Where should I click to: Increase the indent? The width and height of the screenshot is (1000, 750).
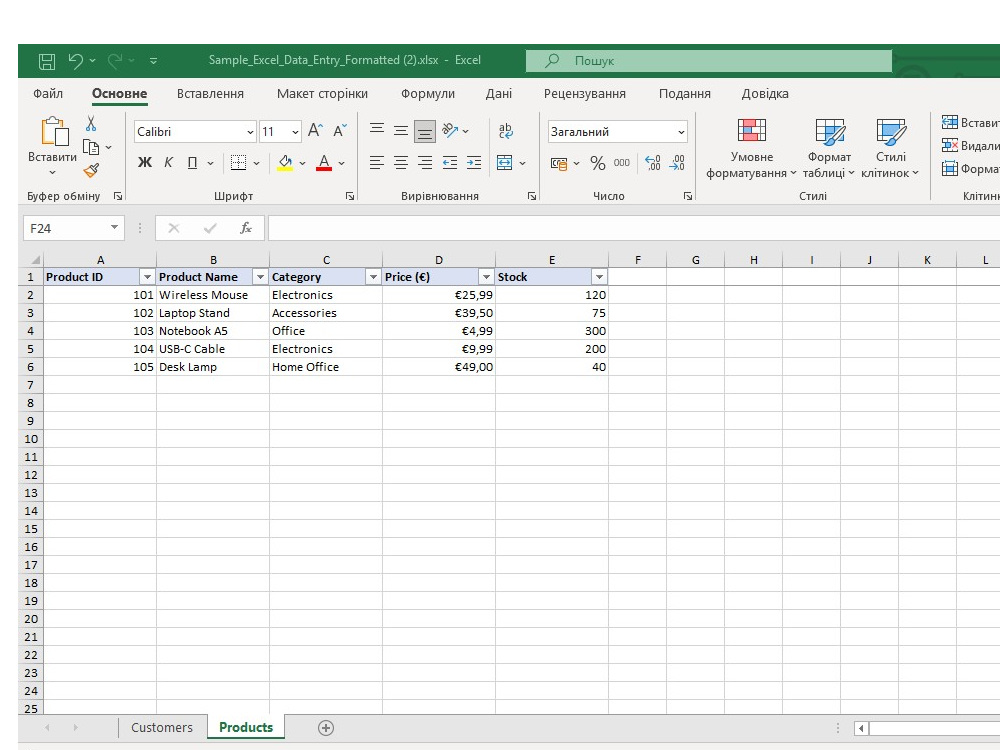pyautogui.click(x=474, y=163)
